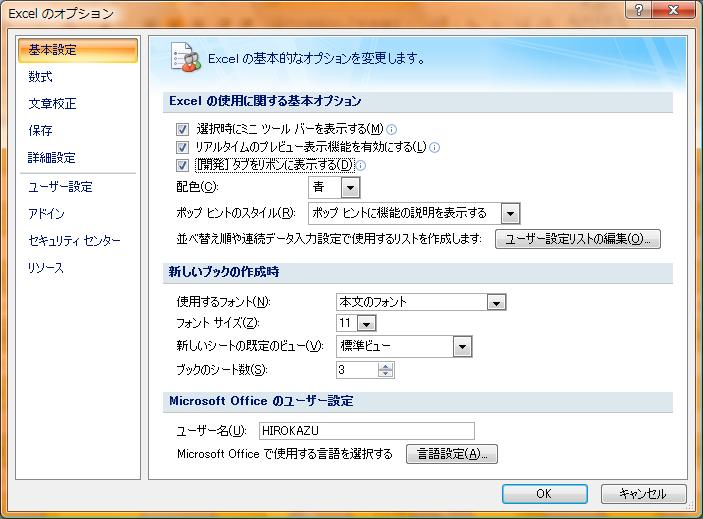This screenshot has width=703, height=519.
Task: Decrease ブックのシート数 with down arrow
Action: [386, 374]
